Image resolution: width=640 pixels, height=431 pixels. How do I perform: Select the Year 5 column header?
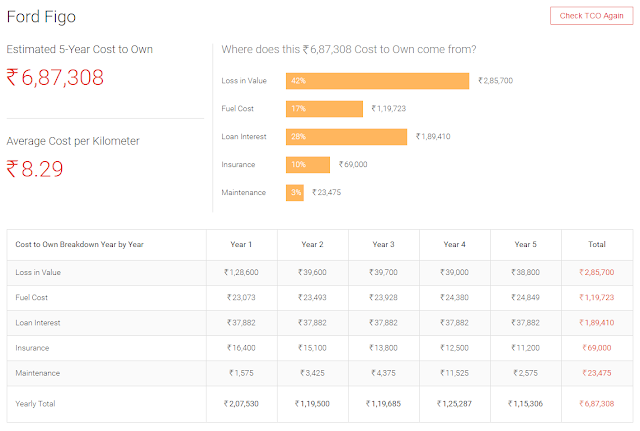pos(525,245)
